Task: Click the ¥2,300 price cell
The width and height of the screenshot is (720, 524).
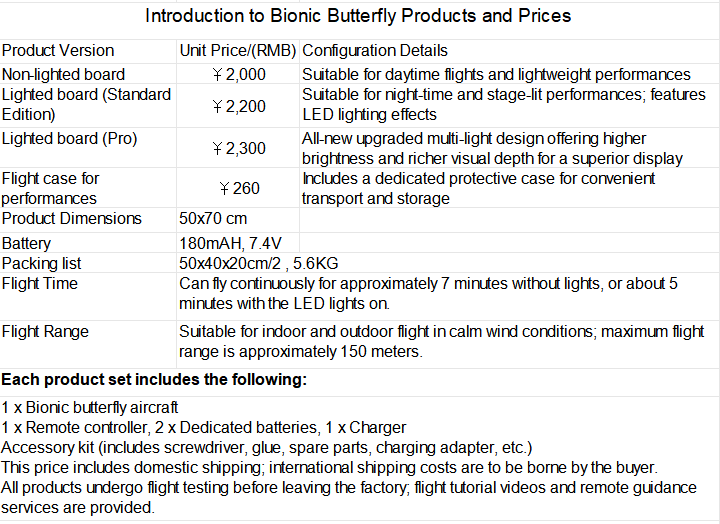Action: coord(238,147)
